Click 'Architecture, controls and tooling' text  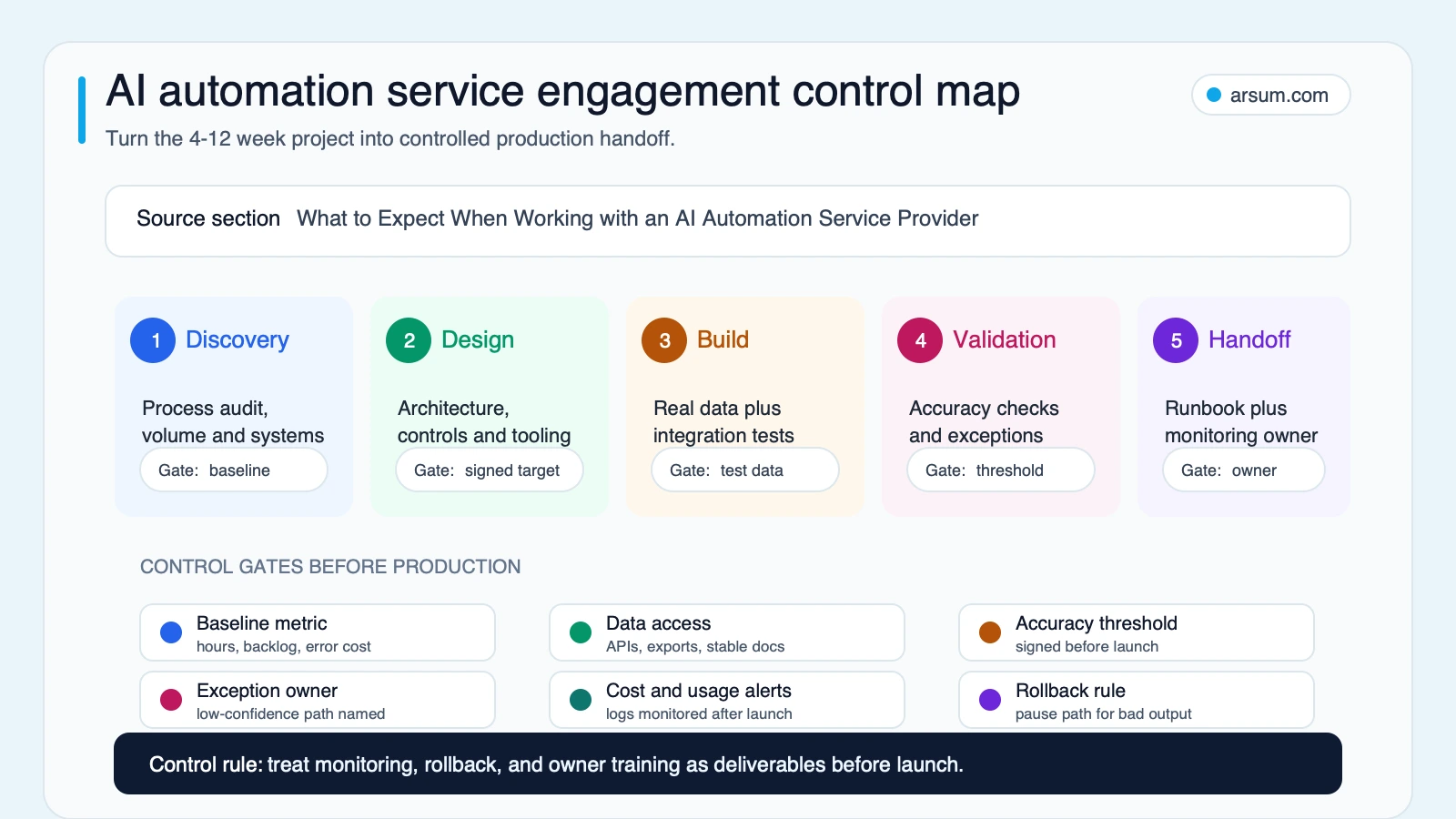click(x=484, y=422)
